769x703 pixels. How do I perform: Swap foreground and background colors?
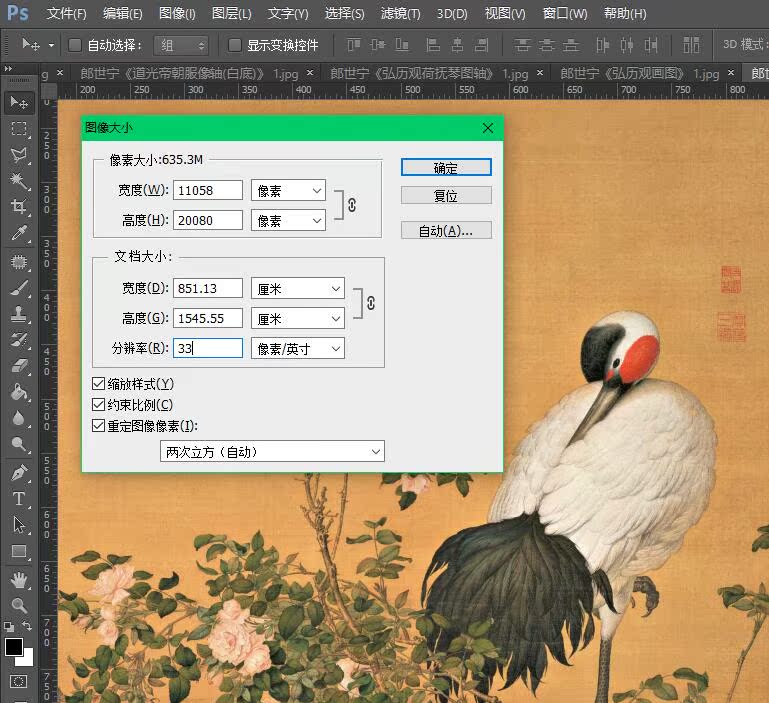tap(27, 626)
